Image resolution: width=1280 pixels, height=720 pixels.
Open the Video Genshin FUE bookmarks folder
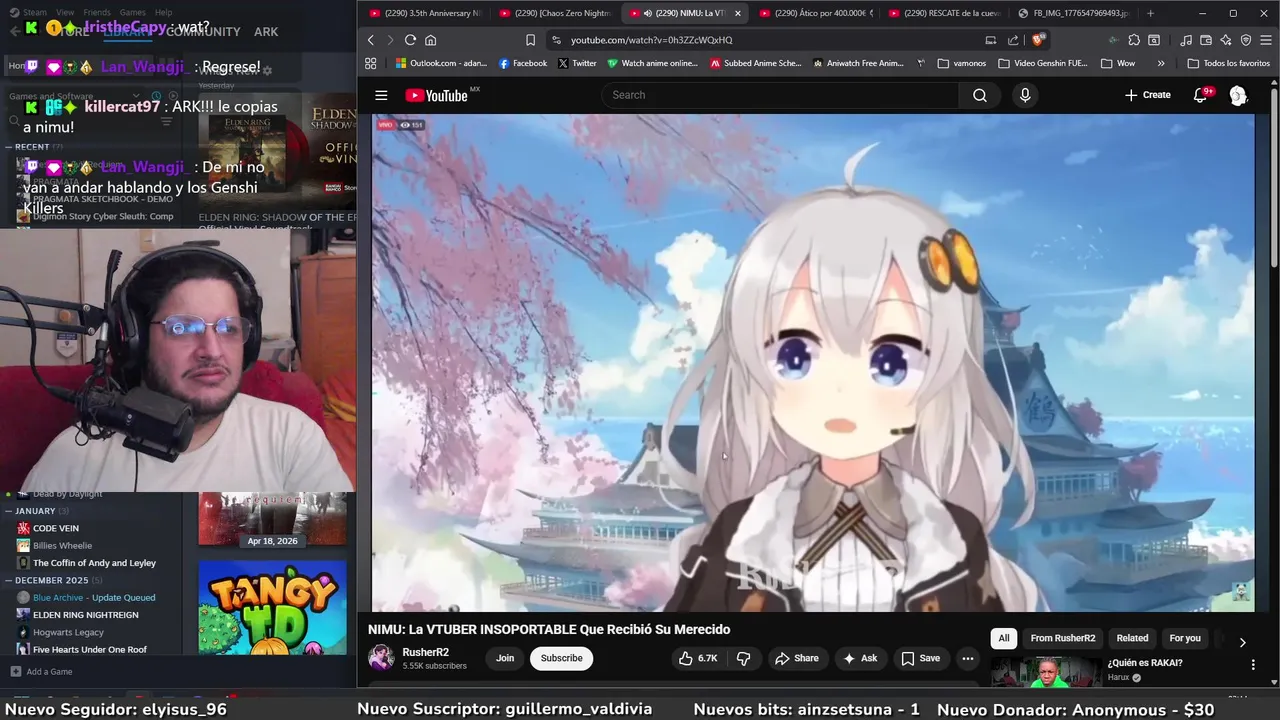1043,63
